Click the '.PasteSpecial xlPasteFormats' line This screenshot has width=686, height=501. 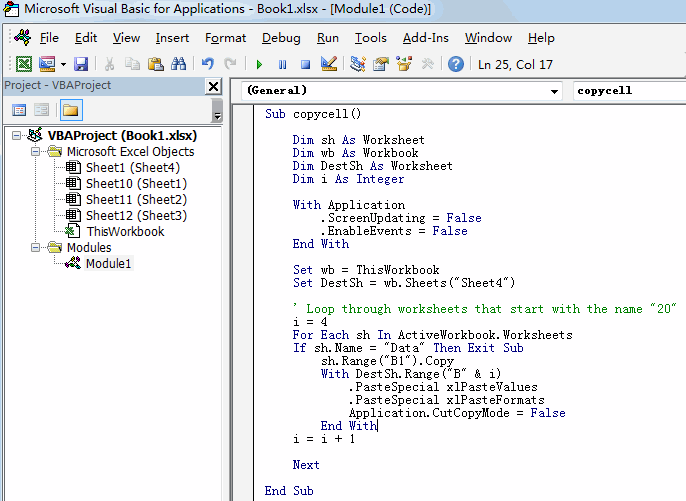coord(446,400)
